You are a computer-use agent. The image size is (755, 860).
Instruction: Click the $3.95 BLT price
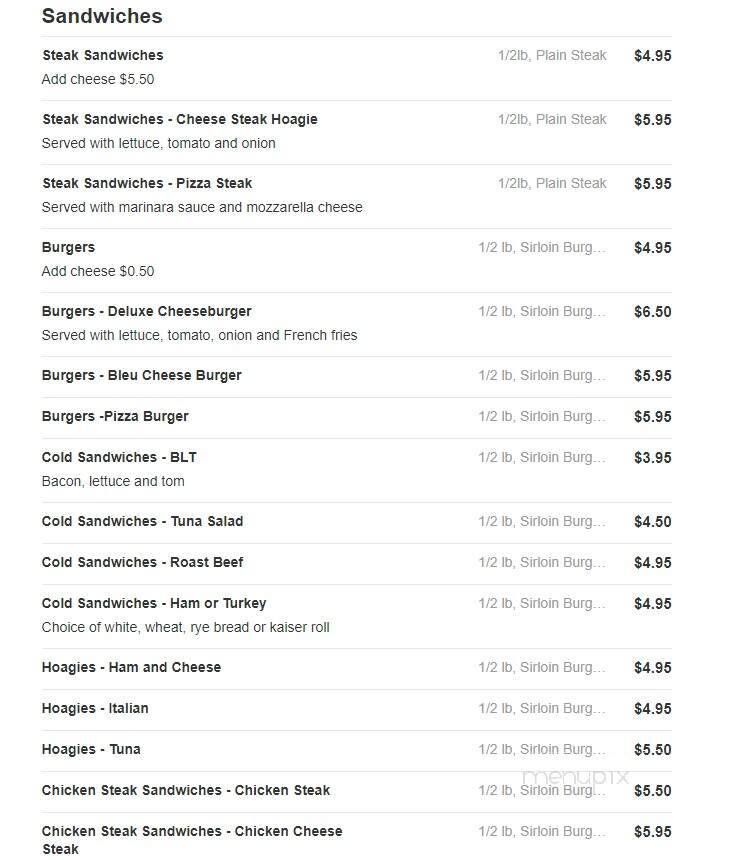point(652,458)
